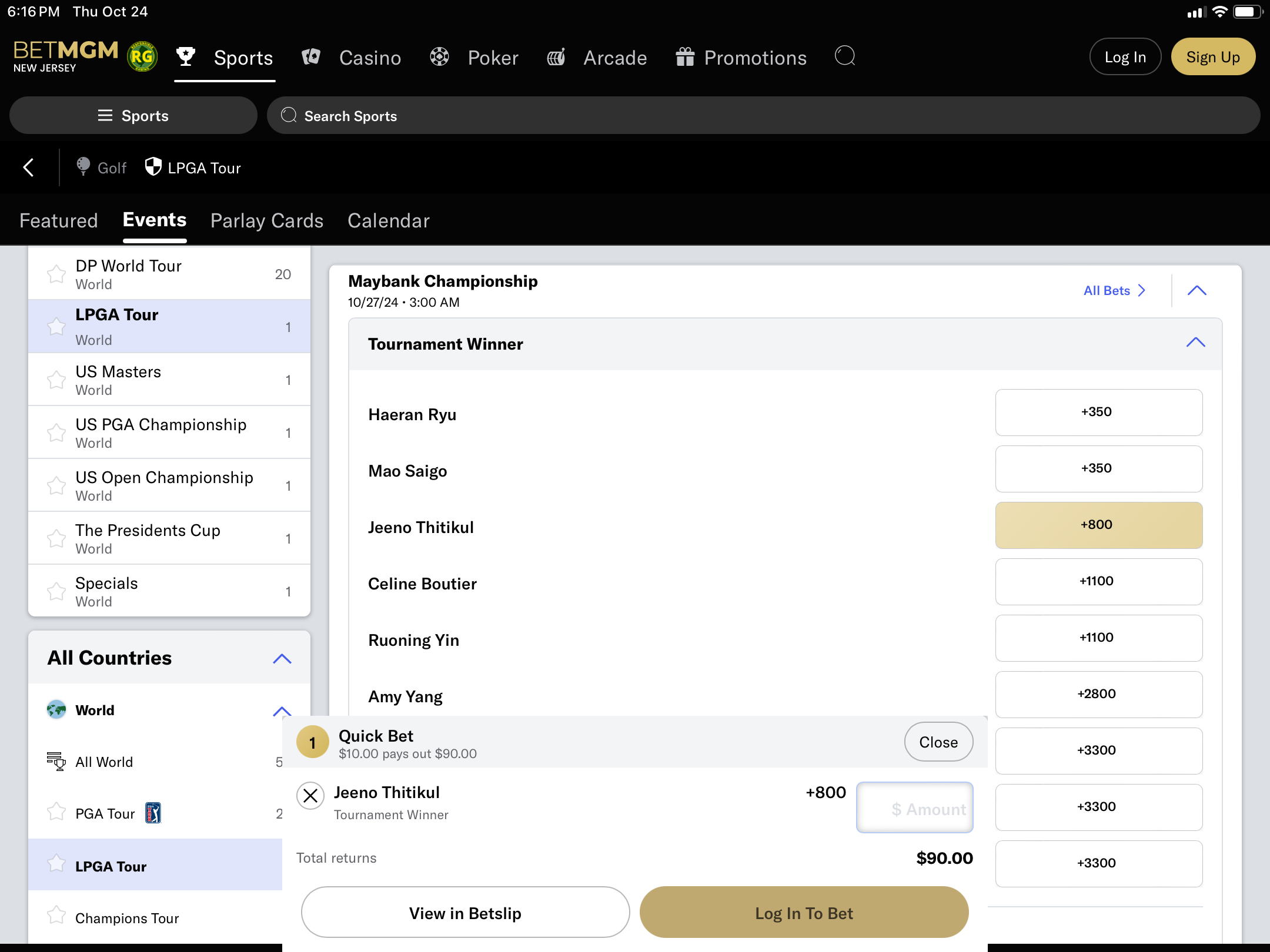Open The Presidents Cup league
Viewport: 1270px width, 952px height.
[x=169, y=538]
